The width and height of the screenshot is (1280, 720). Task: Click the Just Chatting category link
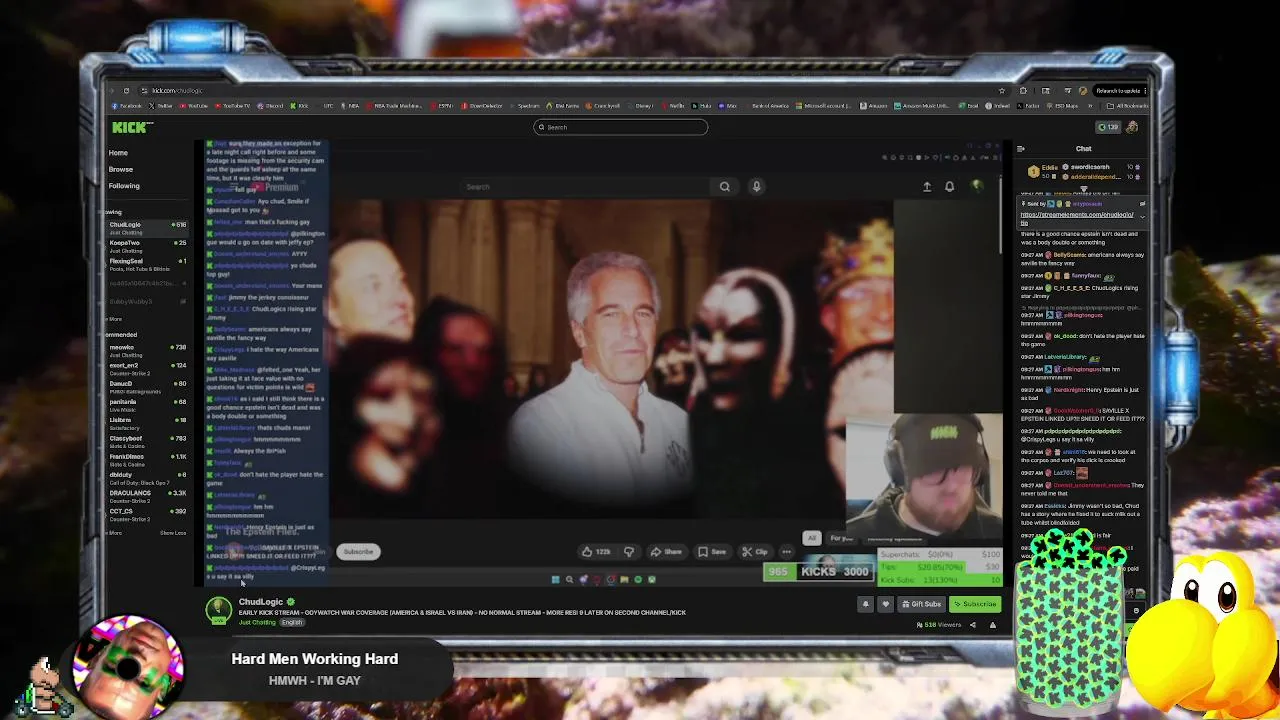tap(257, 623)
